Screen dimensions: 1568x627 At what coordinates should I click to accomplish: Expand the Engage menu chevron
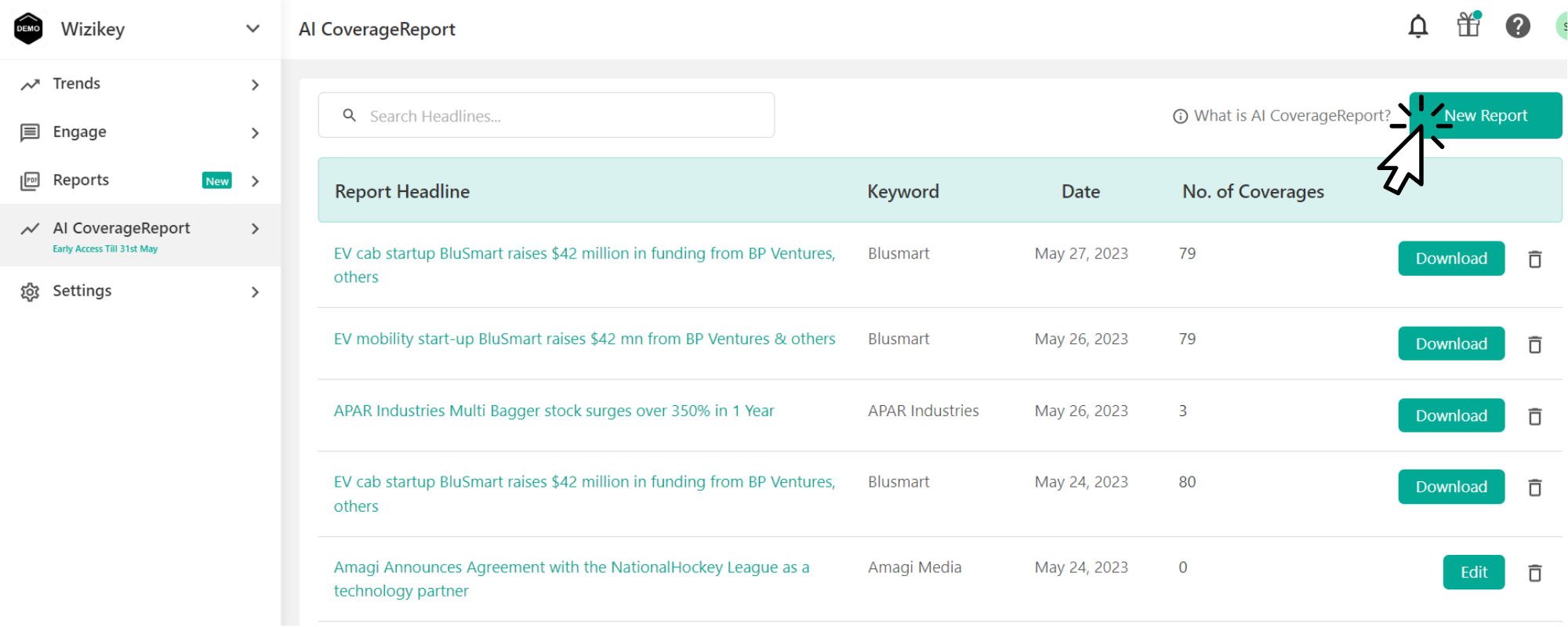point(255,133)
